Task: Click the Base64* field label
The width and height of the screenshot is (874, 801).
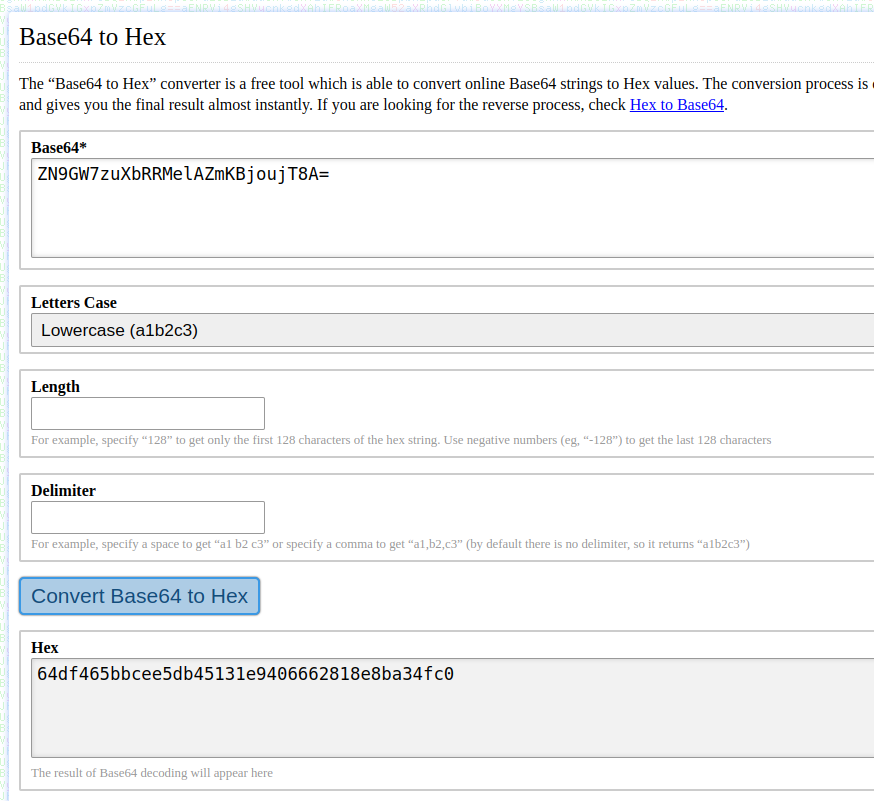Action: 59,147
